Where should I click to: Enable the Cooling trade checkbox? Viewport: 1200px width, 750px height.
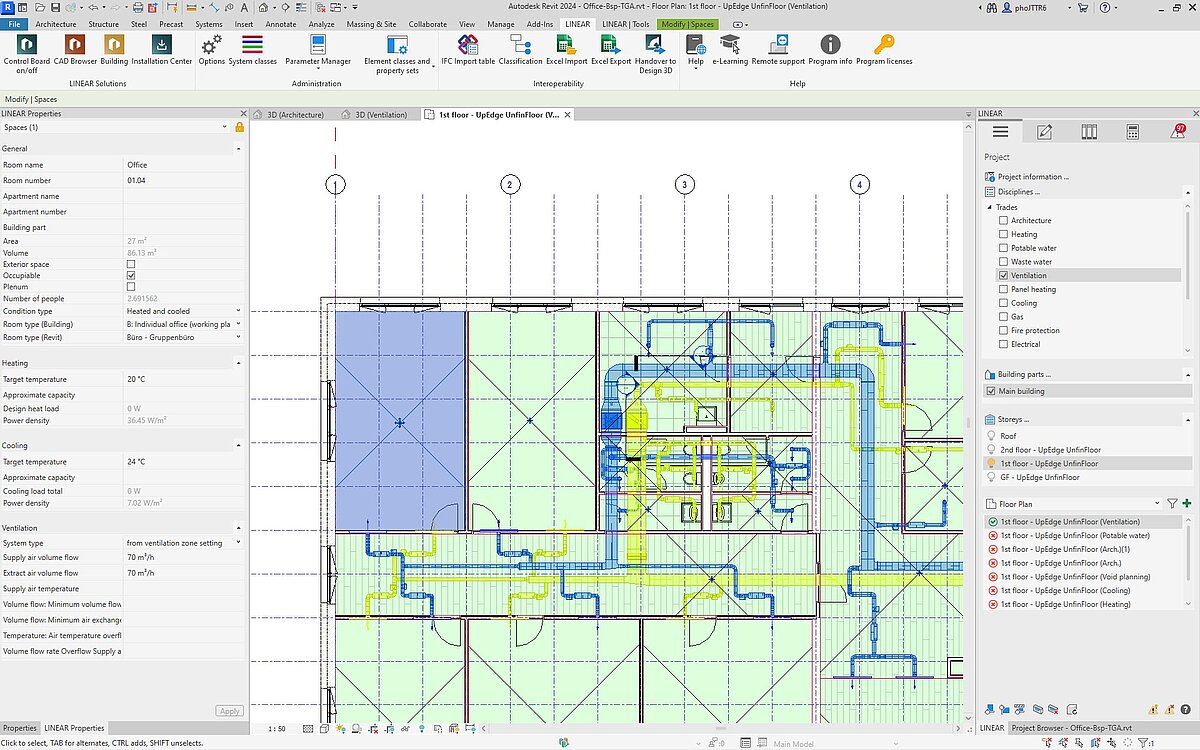point(1003,303)
